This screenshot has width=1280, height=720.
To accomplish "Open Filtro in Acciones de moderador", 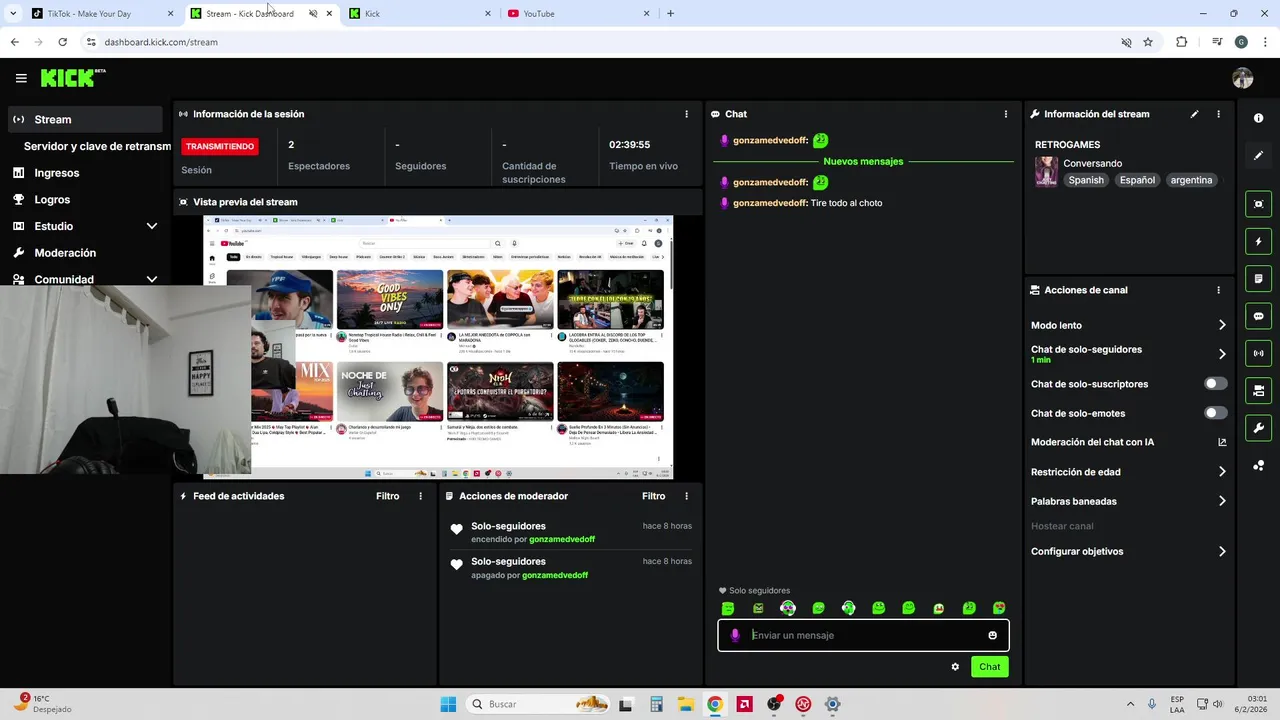I will click(x=653, y=496).
